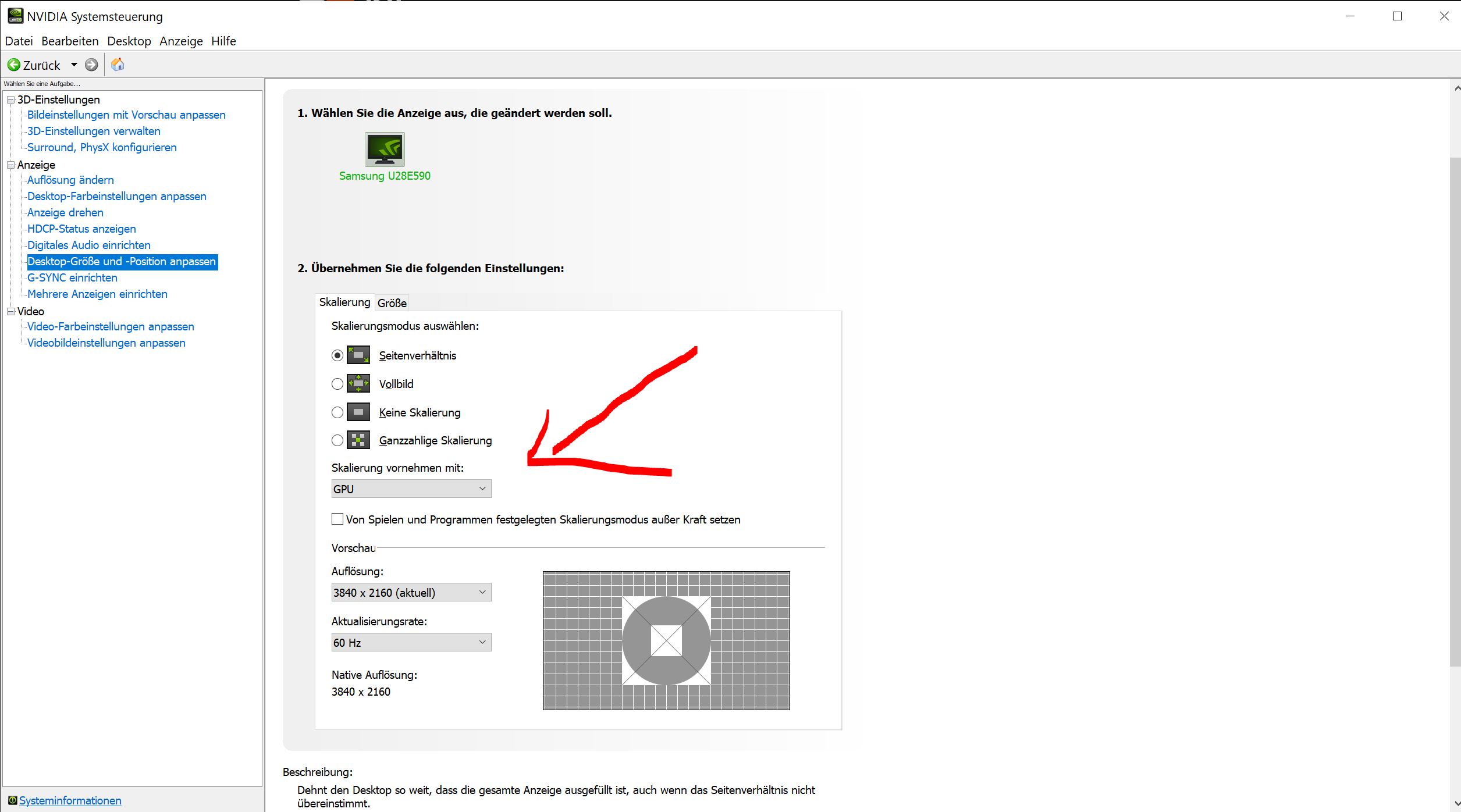
Task: Select the Samsung U28E590 monitor icon
Action: point(385,149)
